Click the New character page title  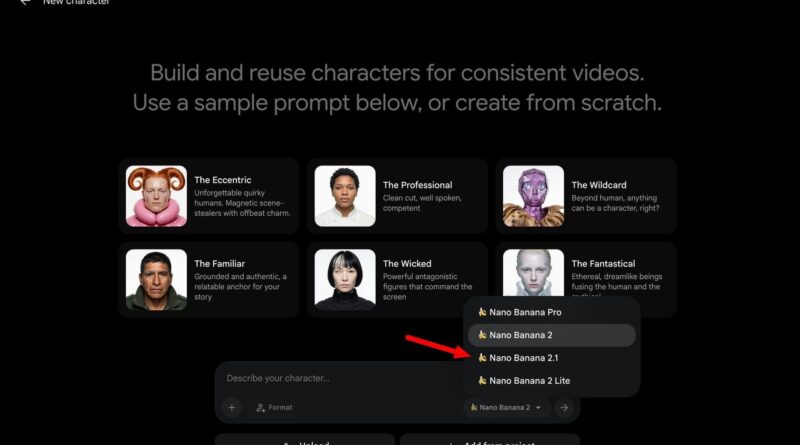[x=76, y=2]
